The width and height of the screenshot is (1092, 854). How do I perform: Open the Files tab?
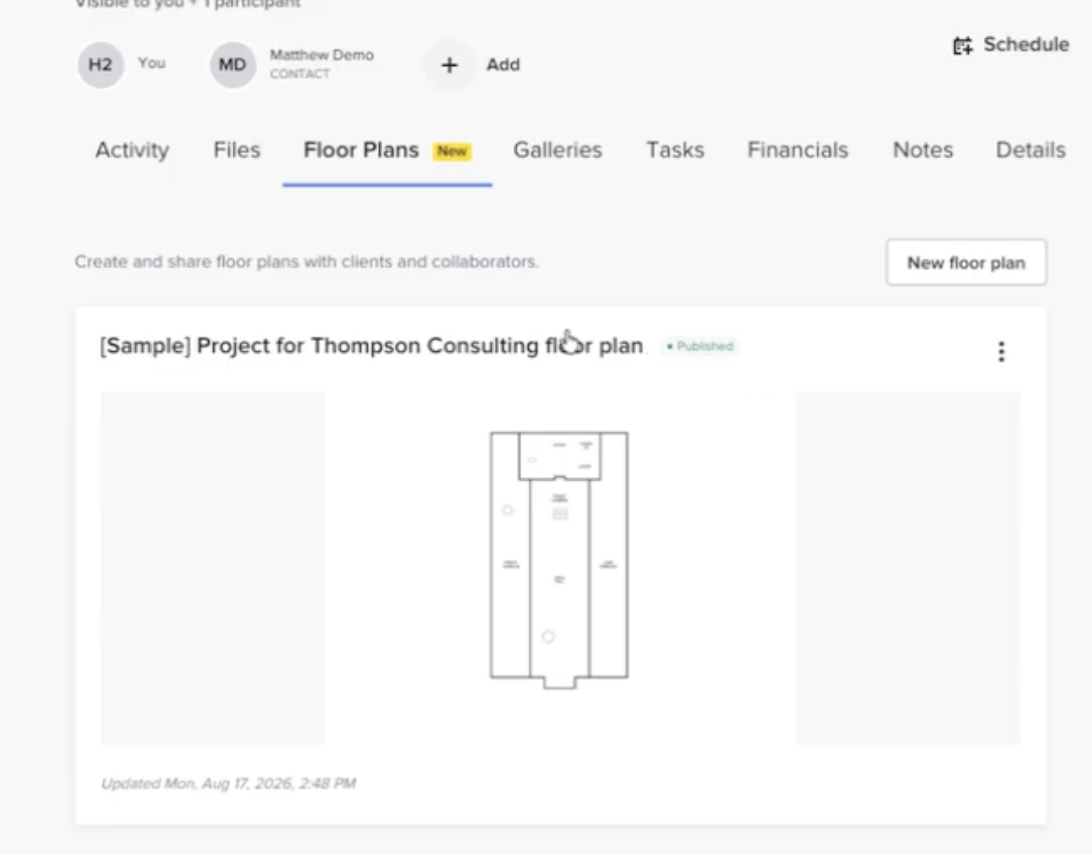pos(237,150)
